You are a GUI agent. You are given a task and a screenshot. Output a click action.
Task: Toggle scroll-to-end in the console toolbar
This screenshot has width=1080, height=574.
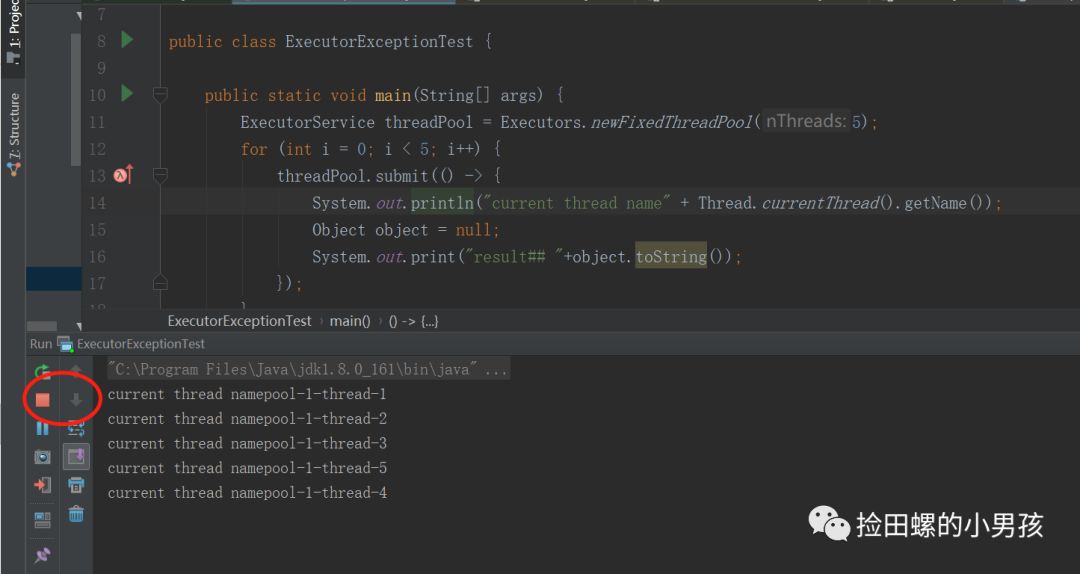(76, 457)
